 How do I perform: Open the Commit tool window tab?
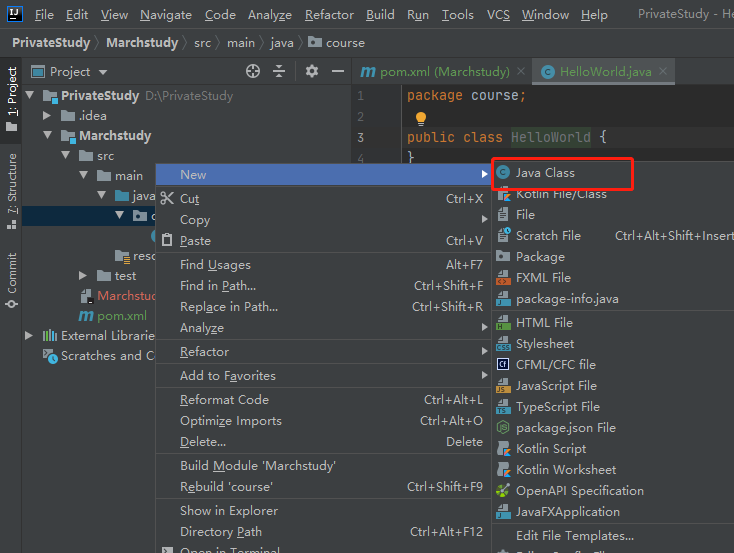[11, 280]
